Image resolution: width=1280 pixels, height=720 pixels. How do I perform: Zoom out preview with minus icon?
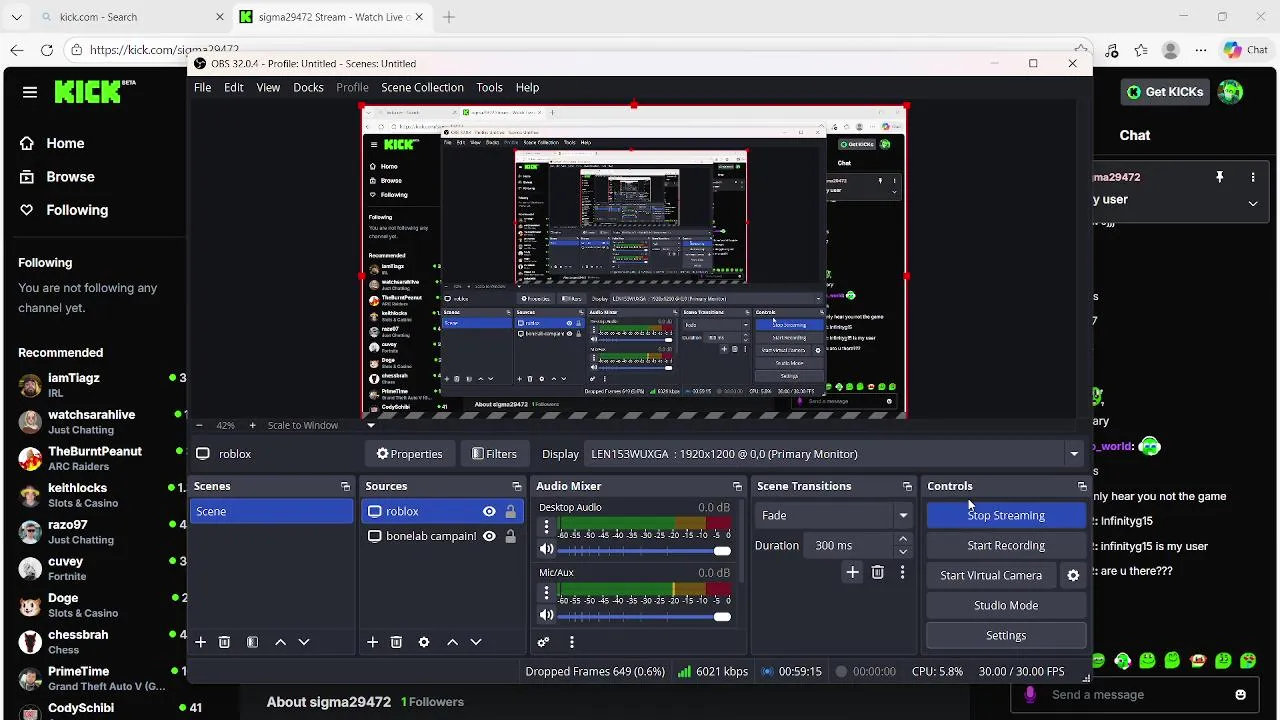pyautogui.click(x=199, y=425)
